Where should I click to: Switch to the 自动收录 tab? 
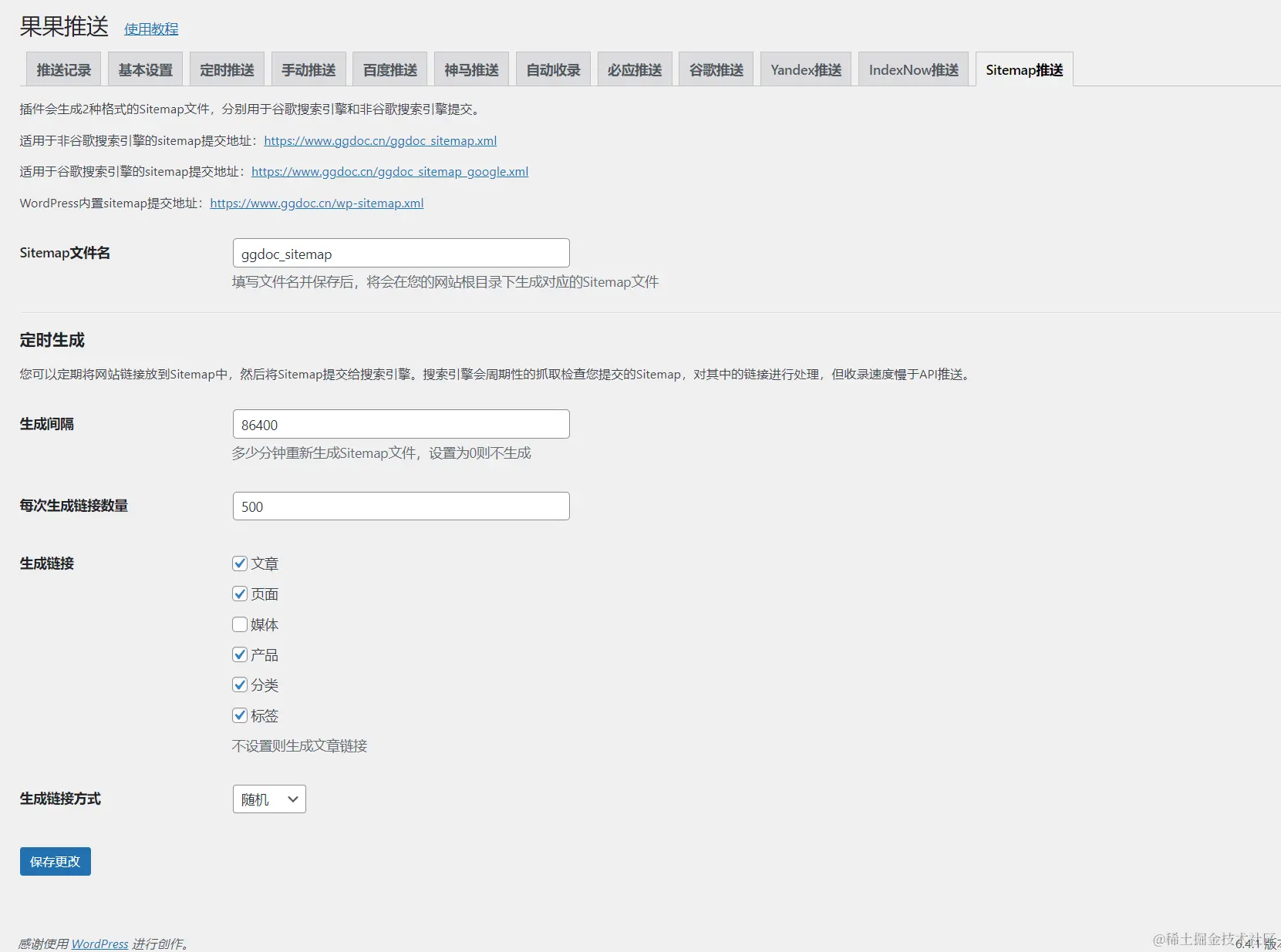click(x=552, y=69)
